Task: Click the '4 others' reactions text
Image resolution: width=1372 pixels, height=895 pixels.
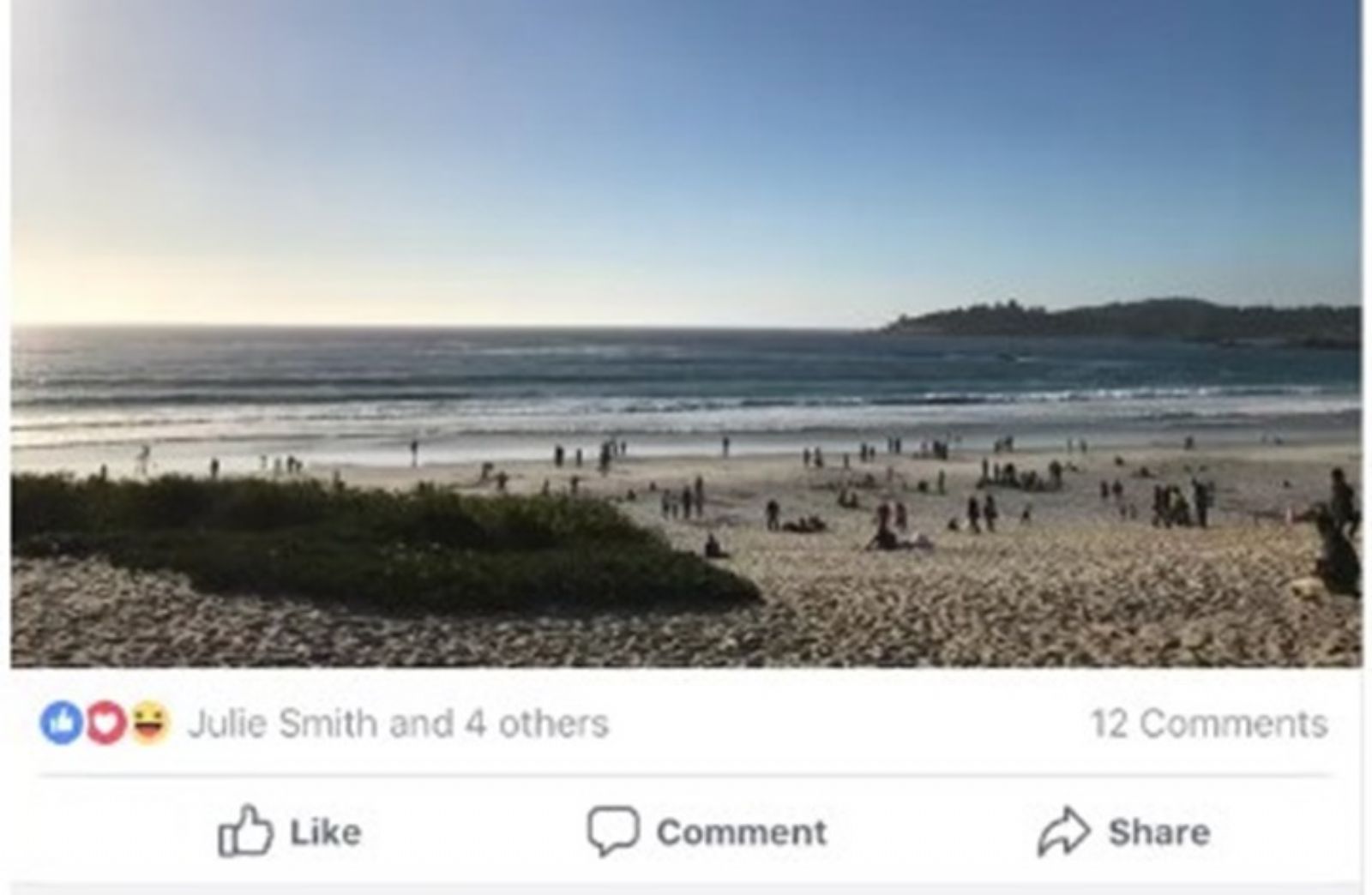Action: click(537, 724)
